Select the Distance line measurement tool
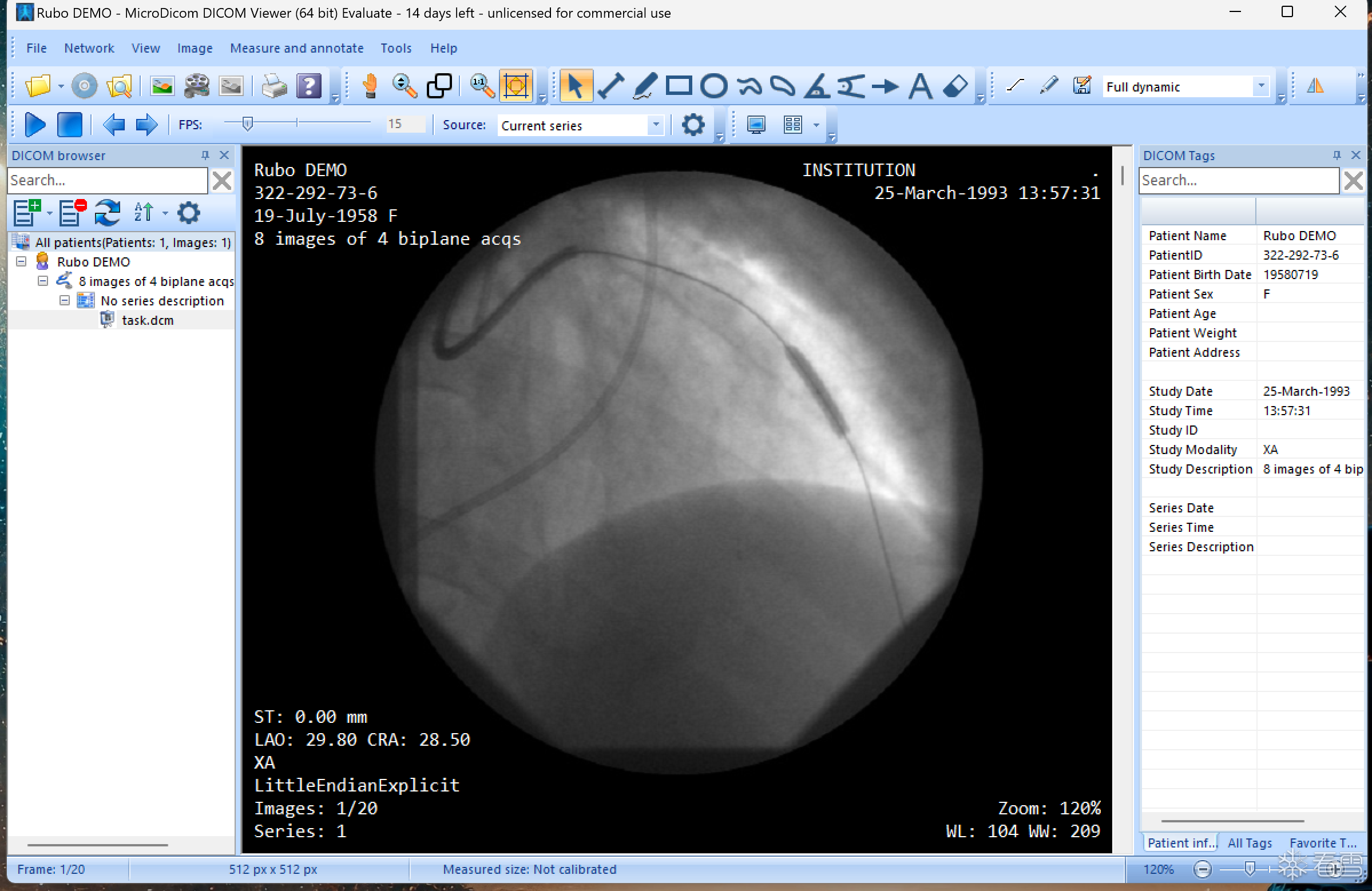The height and width of the screenshot is (891, 1372). [x=610, y=86]
